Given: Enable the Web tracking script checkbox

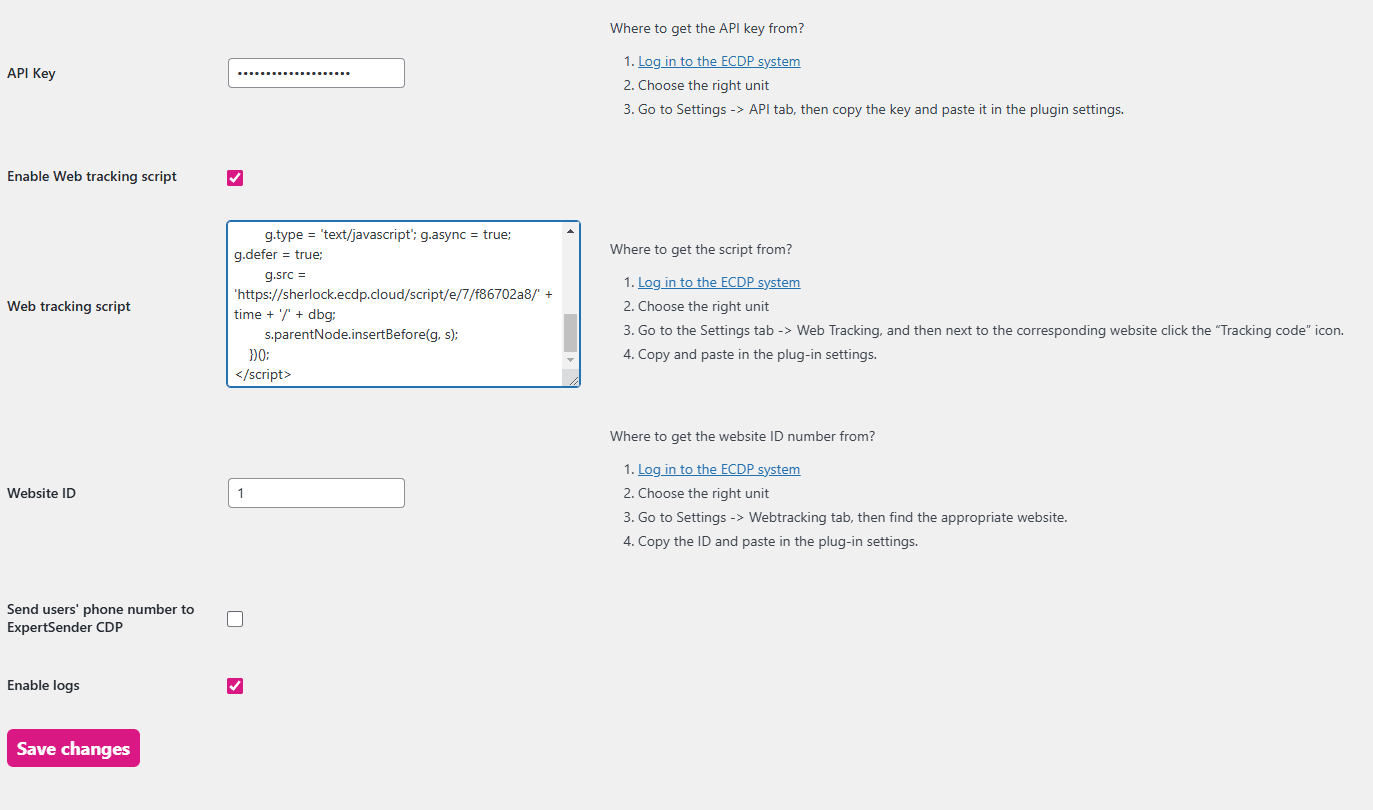Looking at the screenshot, I should pos(235,177).
